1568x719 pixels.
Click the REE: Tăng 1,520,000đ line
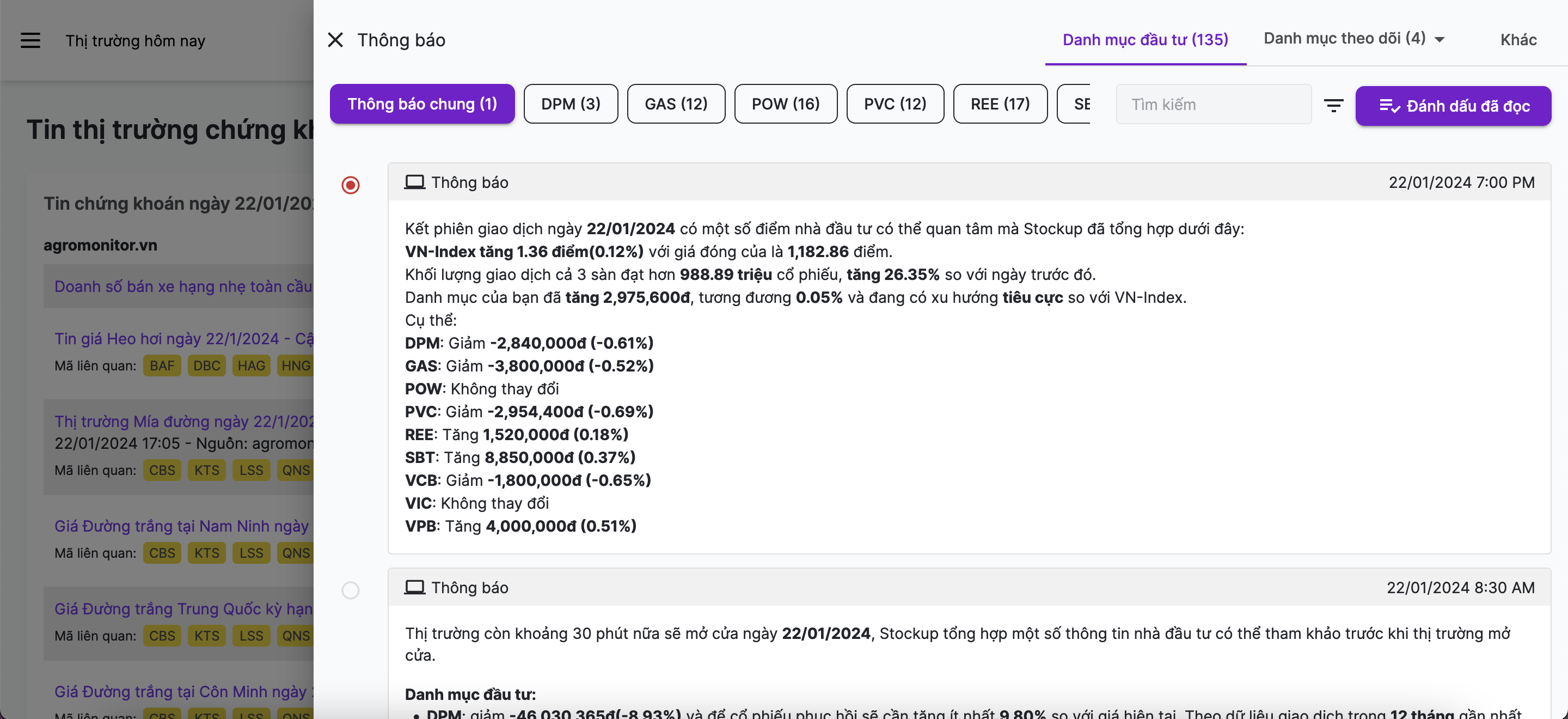pyautogui.click(x=517, y=435)
